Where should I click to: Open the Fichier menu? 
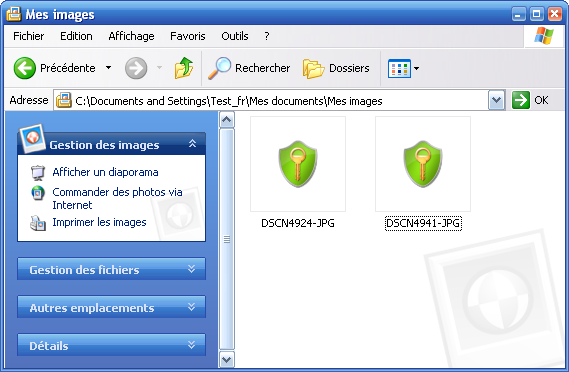[x=28, y=36]
